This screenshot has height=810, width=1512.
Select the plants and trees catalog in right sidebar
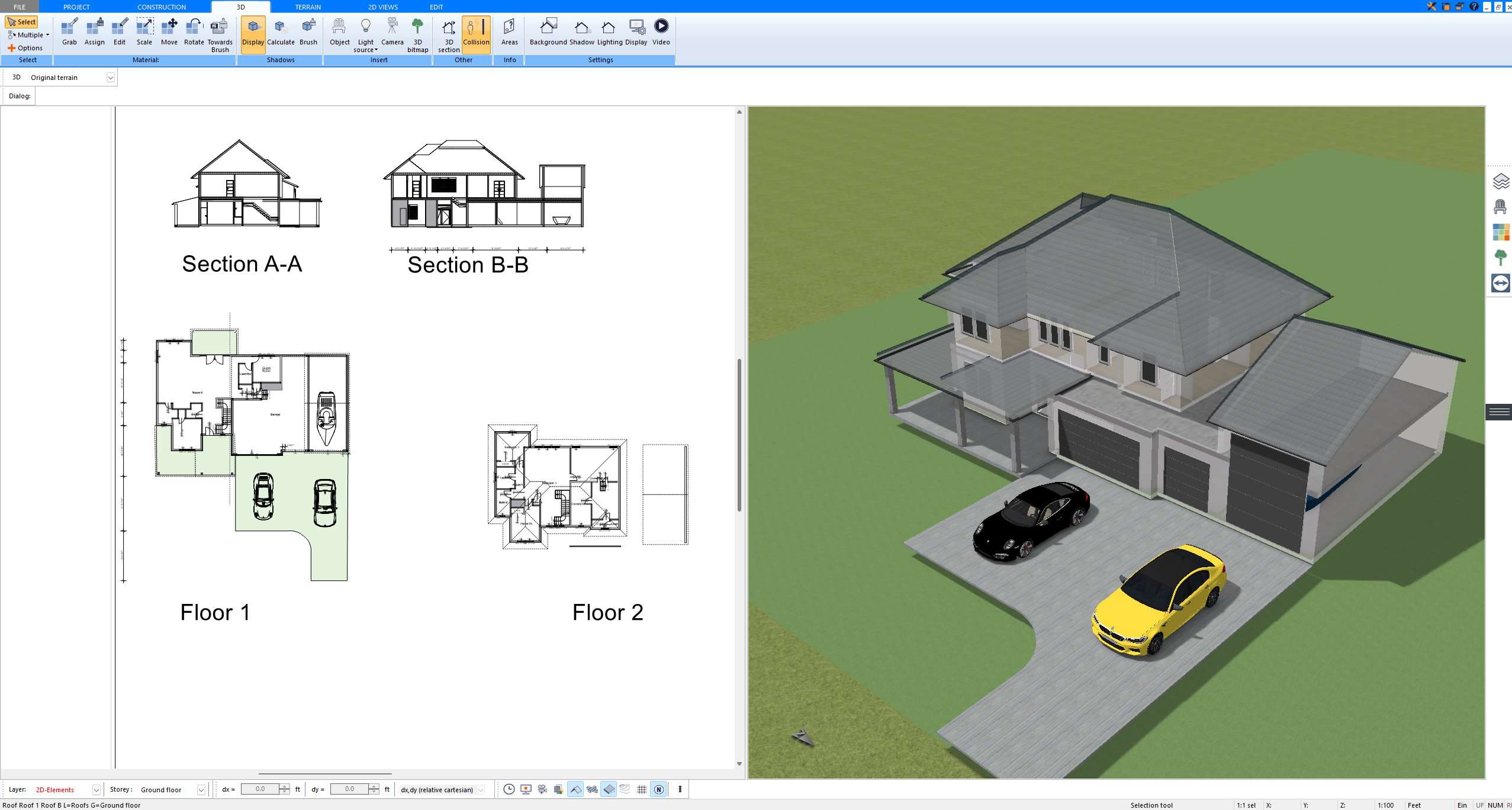1501,258
